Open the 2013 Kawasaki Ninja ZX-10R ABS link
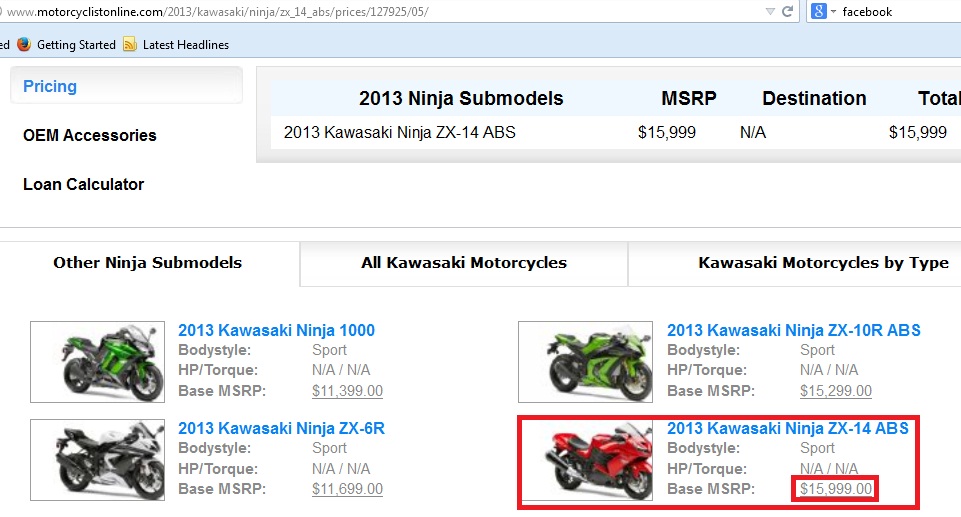This screenshot has width=961, height=517. tap(793, 330)
